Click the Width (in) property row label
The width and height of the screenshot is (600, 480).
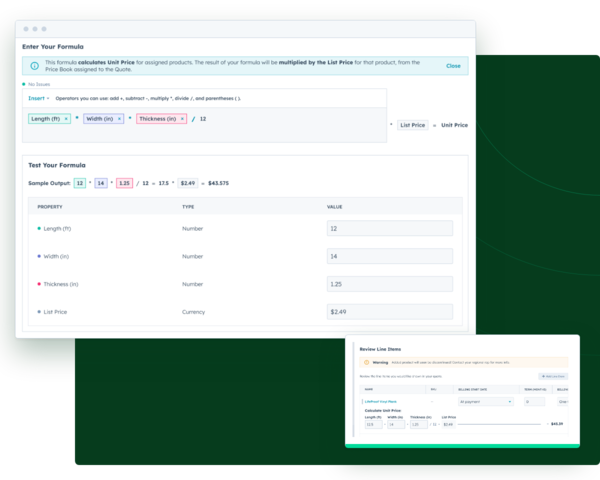56,256
